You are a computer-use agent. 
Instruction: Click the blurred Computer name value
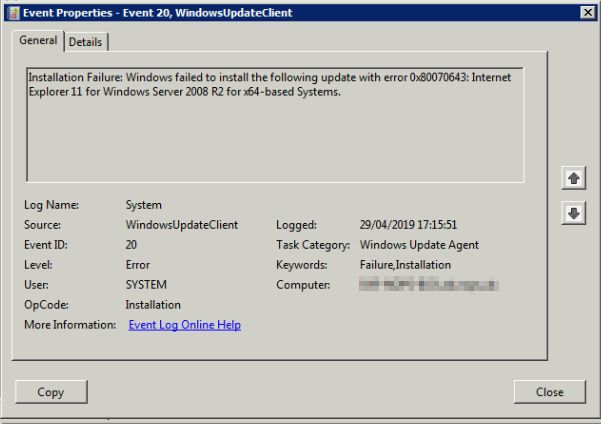(429, 285)
